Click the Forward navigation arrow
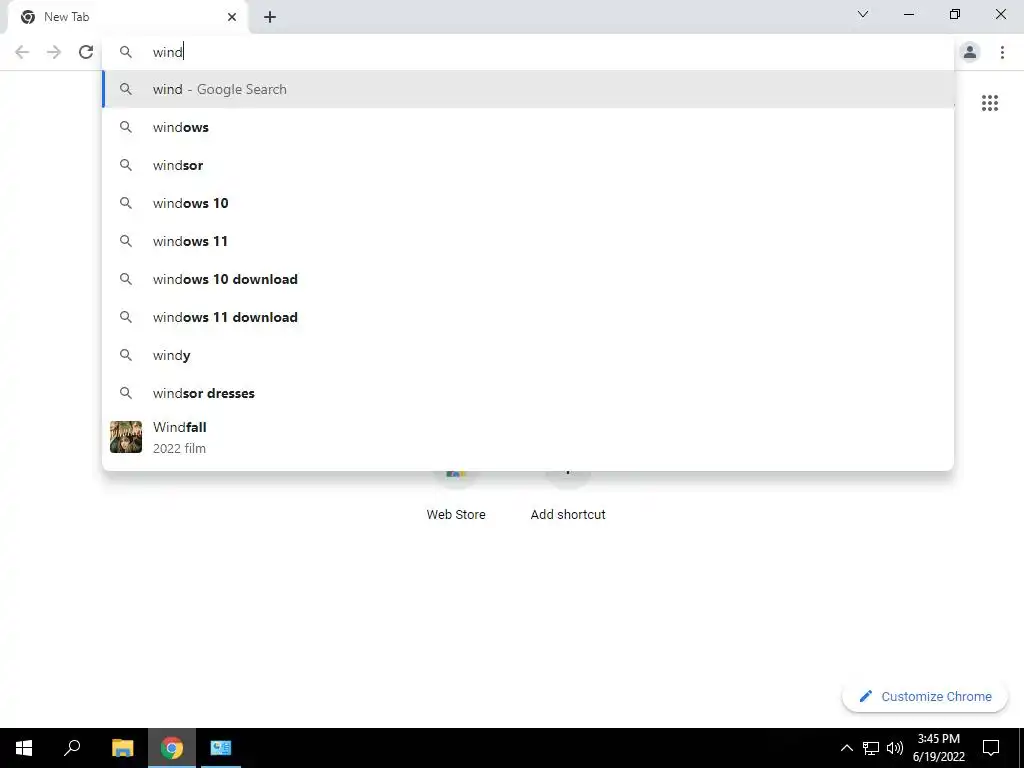 pos(54,52)
